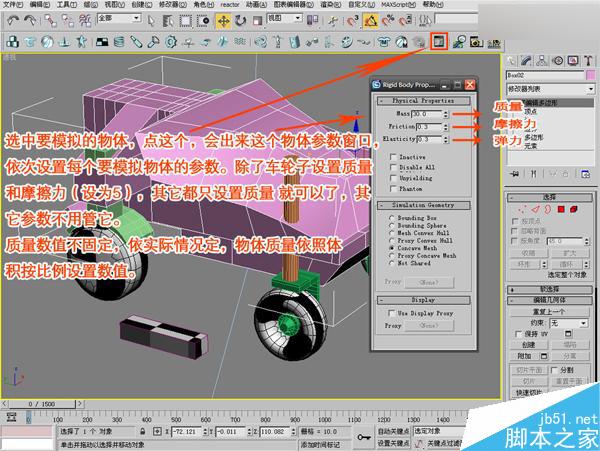Viewport: 600px width, 451px height.
Task: Click the reactor Preview Animation camera icon
Action: point(476,42)
